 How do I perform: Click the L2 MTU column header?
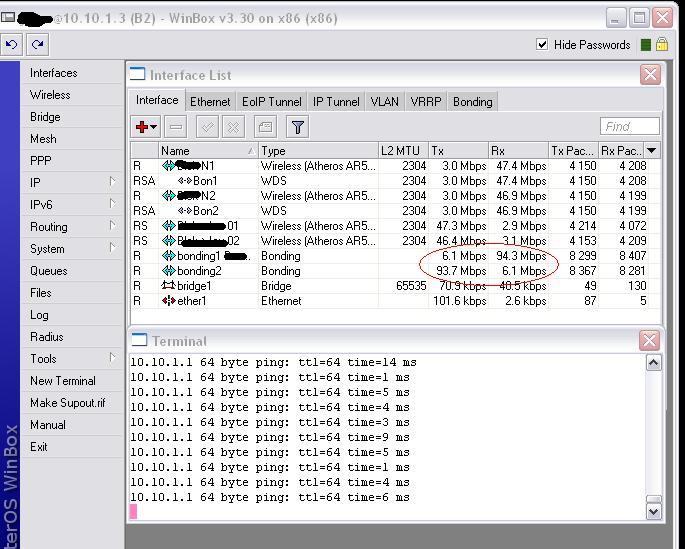[403, 151]
